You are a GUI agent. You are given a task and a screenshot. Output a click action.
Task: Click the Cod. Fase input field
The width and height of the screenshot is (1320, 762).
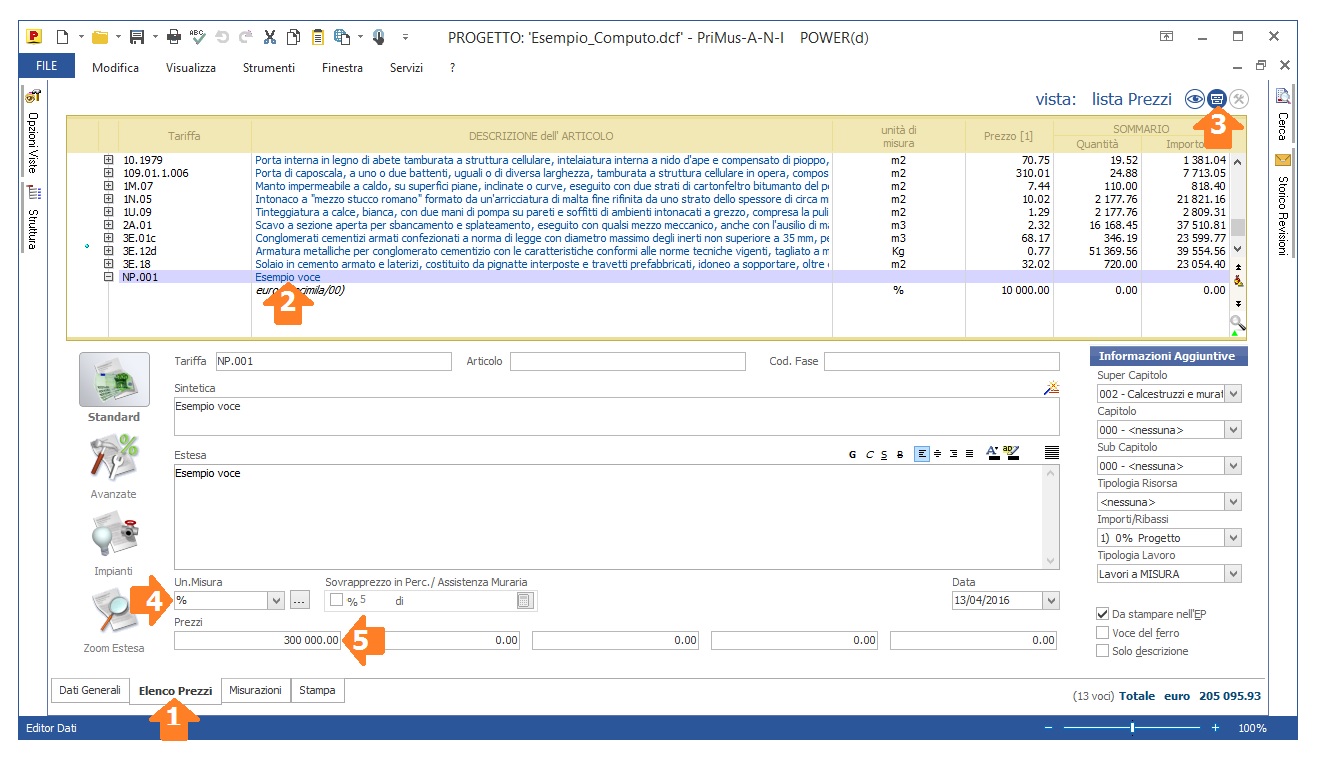(x=942, y=361)
